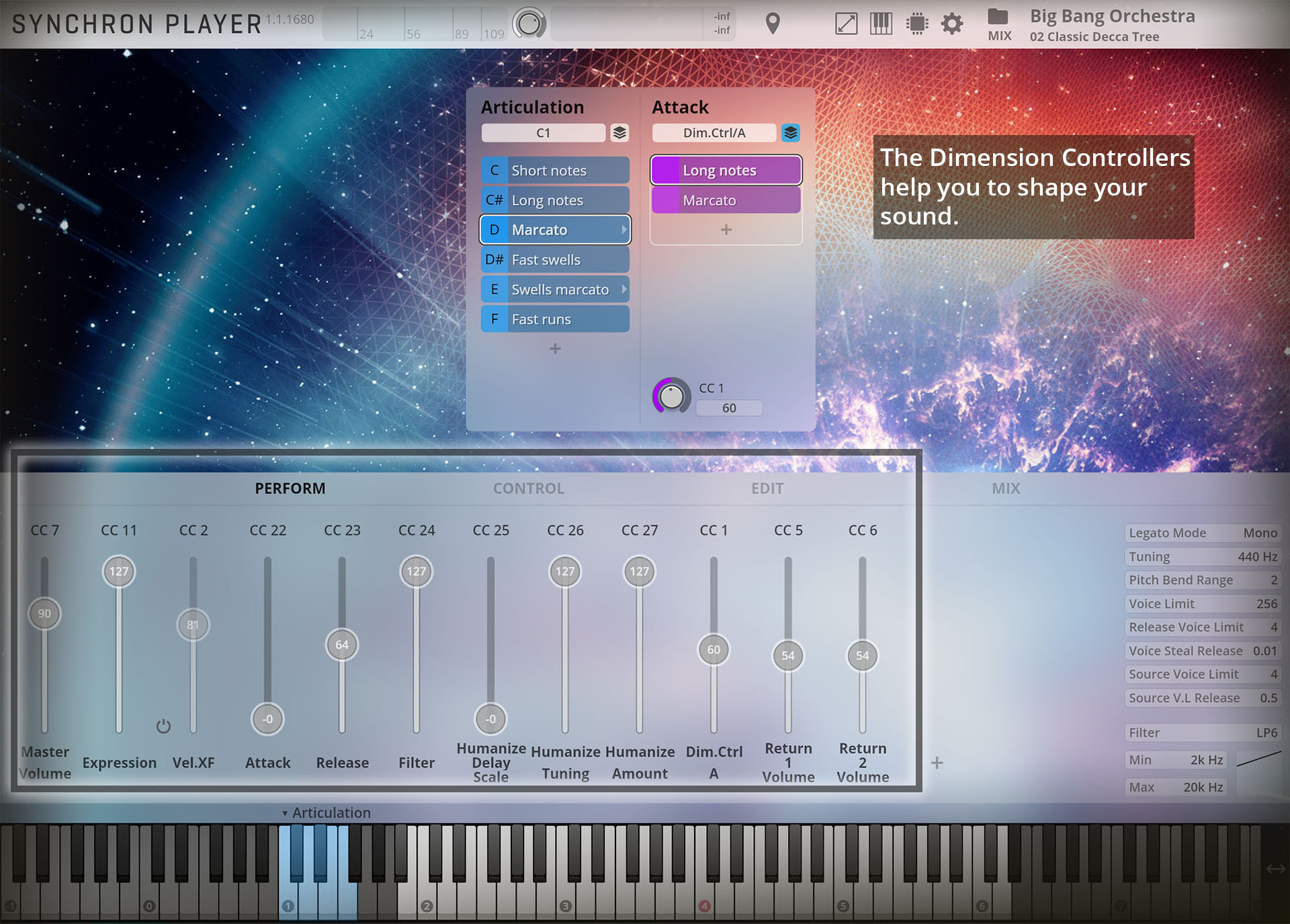Click Humanize Tuning slider handle

pos(565,571)
